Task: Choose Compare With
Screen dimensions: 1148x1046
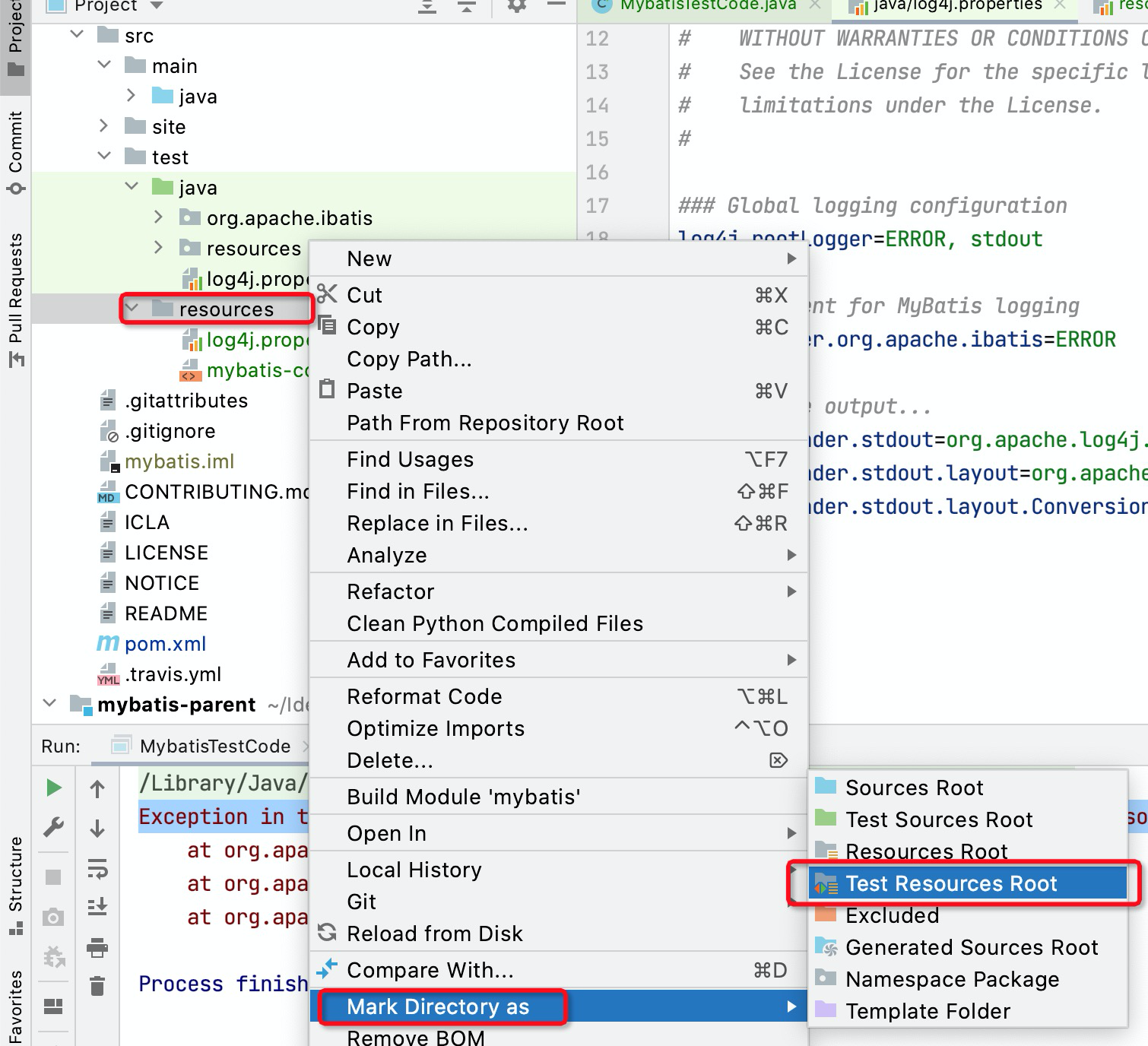Action: pyautogui.click(x=558, y=970)
